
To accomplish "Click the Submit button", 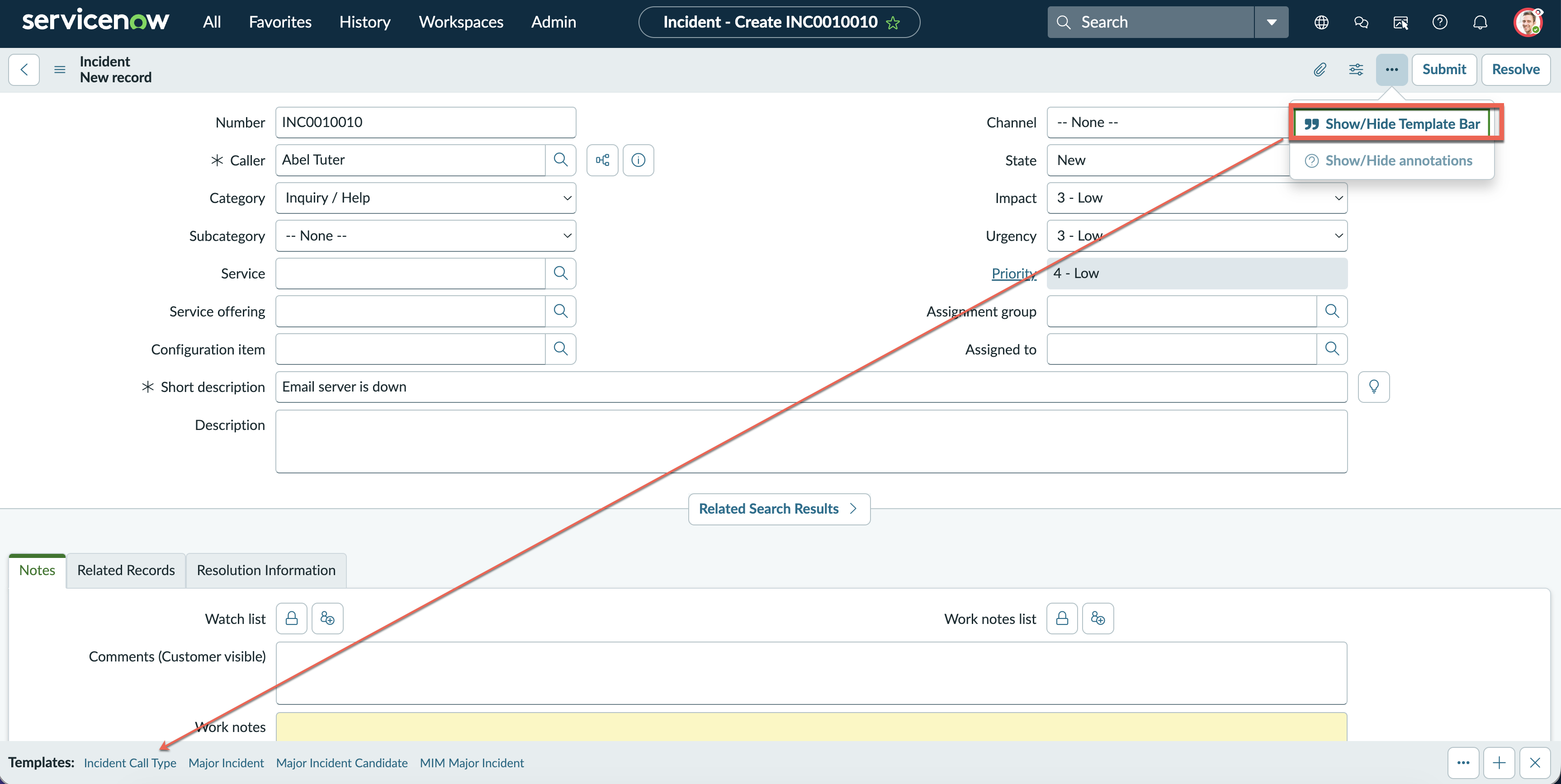I will pos(1444,70).
